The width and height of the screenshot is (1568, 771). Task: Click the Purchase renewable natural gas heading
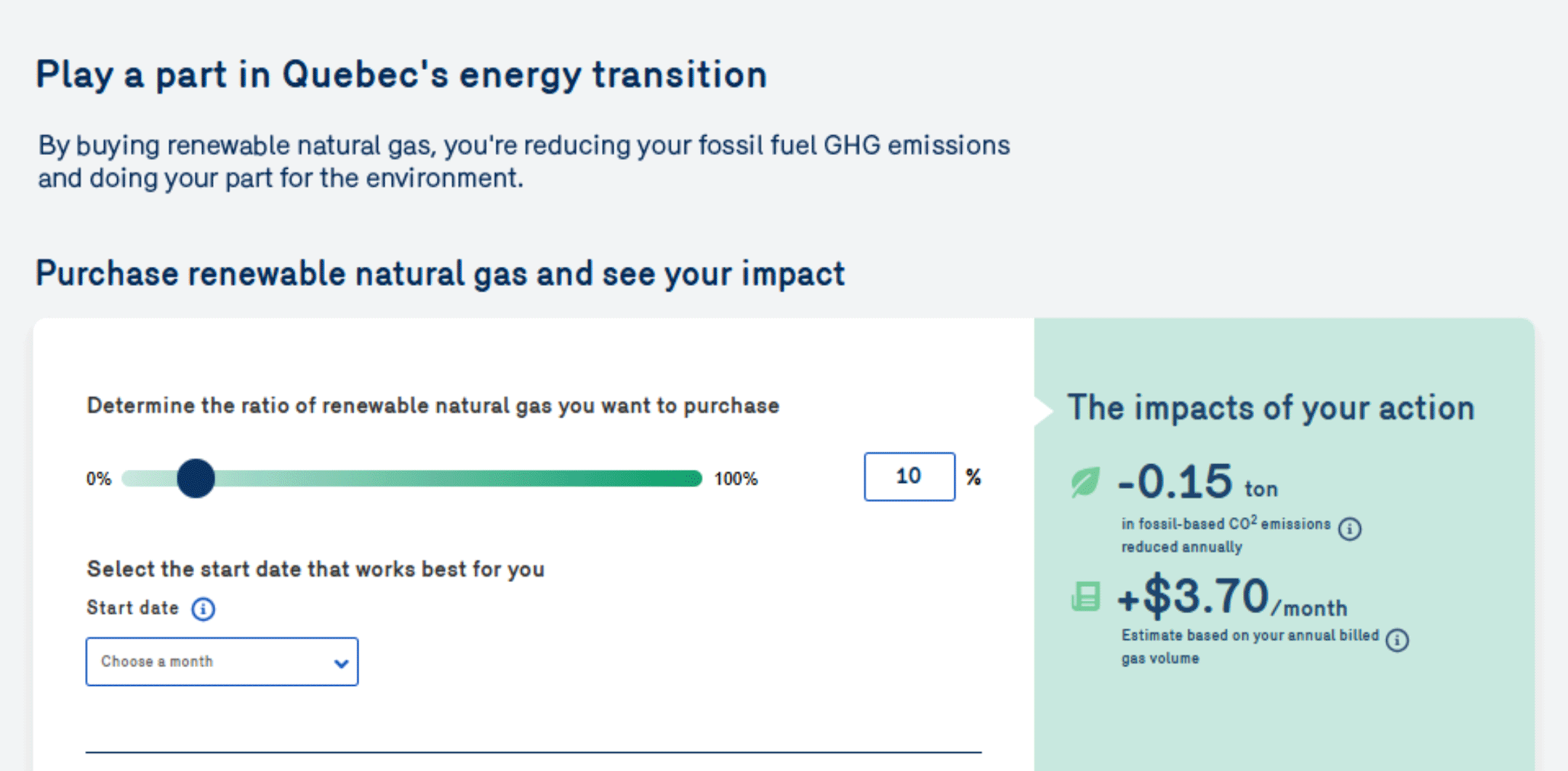click(441, 274)
